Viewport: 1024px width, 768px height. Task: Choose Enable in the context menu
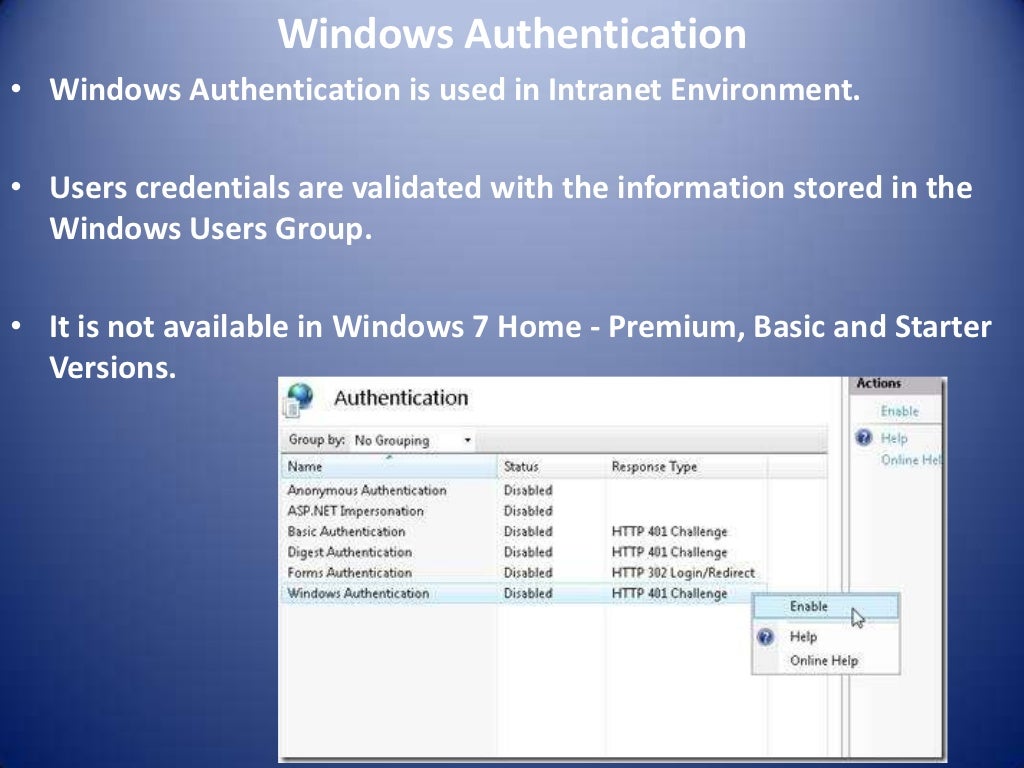808,606
